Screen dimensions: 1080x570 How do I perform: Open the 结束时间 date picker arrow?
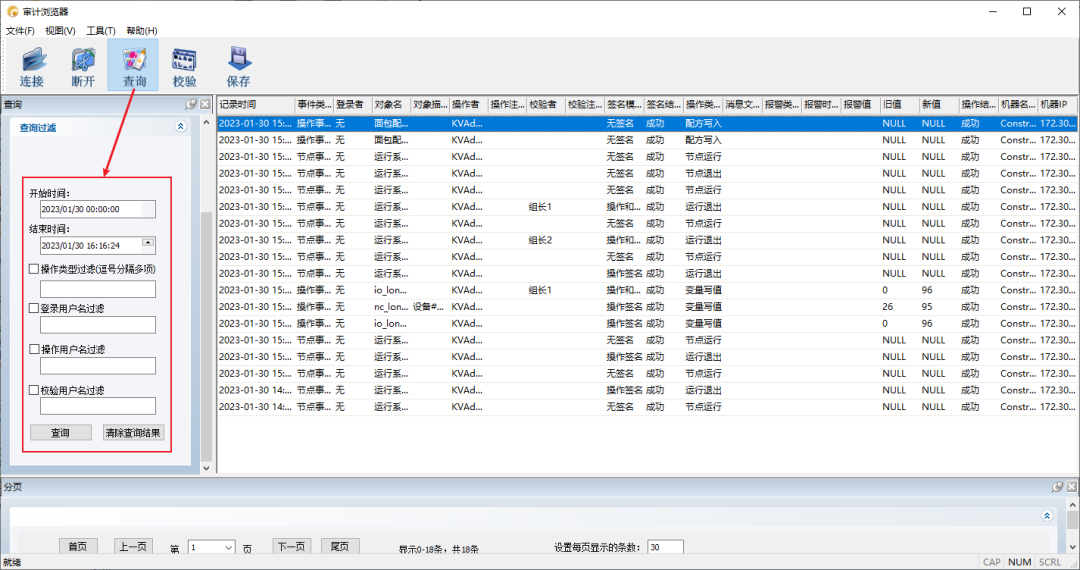point(148,243)
